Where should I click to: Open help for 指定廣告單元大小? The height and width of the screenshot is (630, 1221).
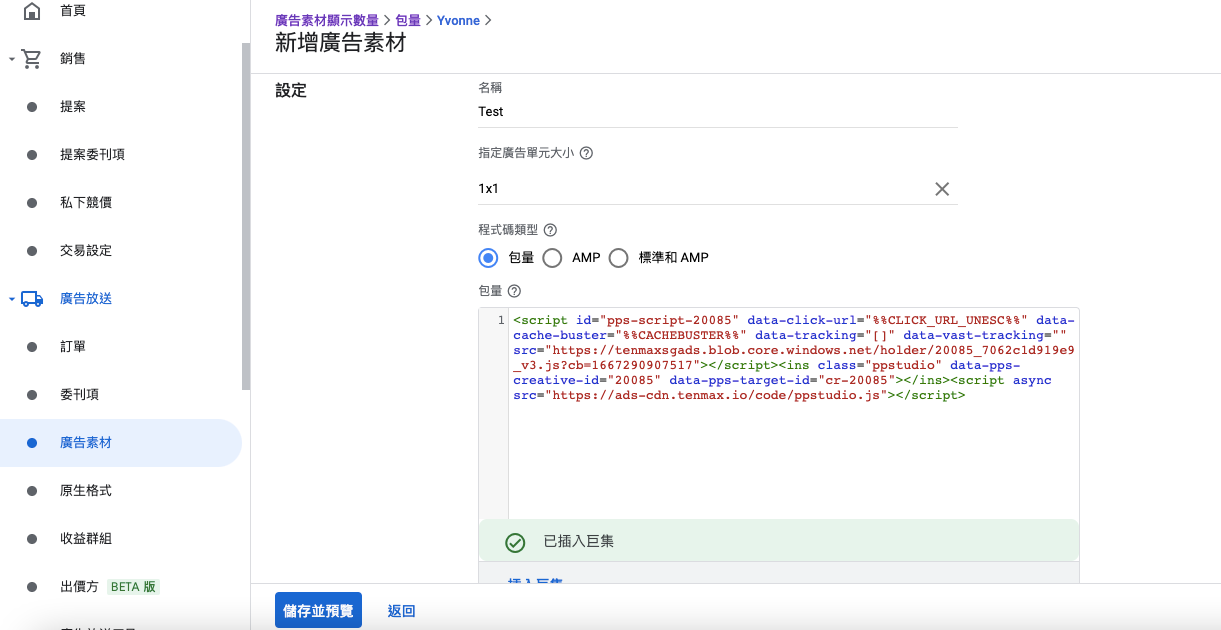pyautogui.click(x=587, y=153)
